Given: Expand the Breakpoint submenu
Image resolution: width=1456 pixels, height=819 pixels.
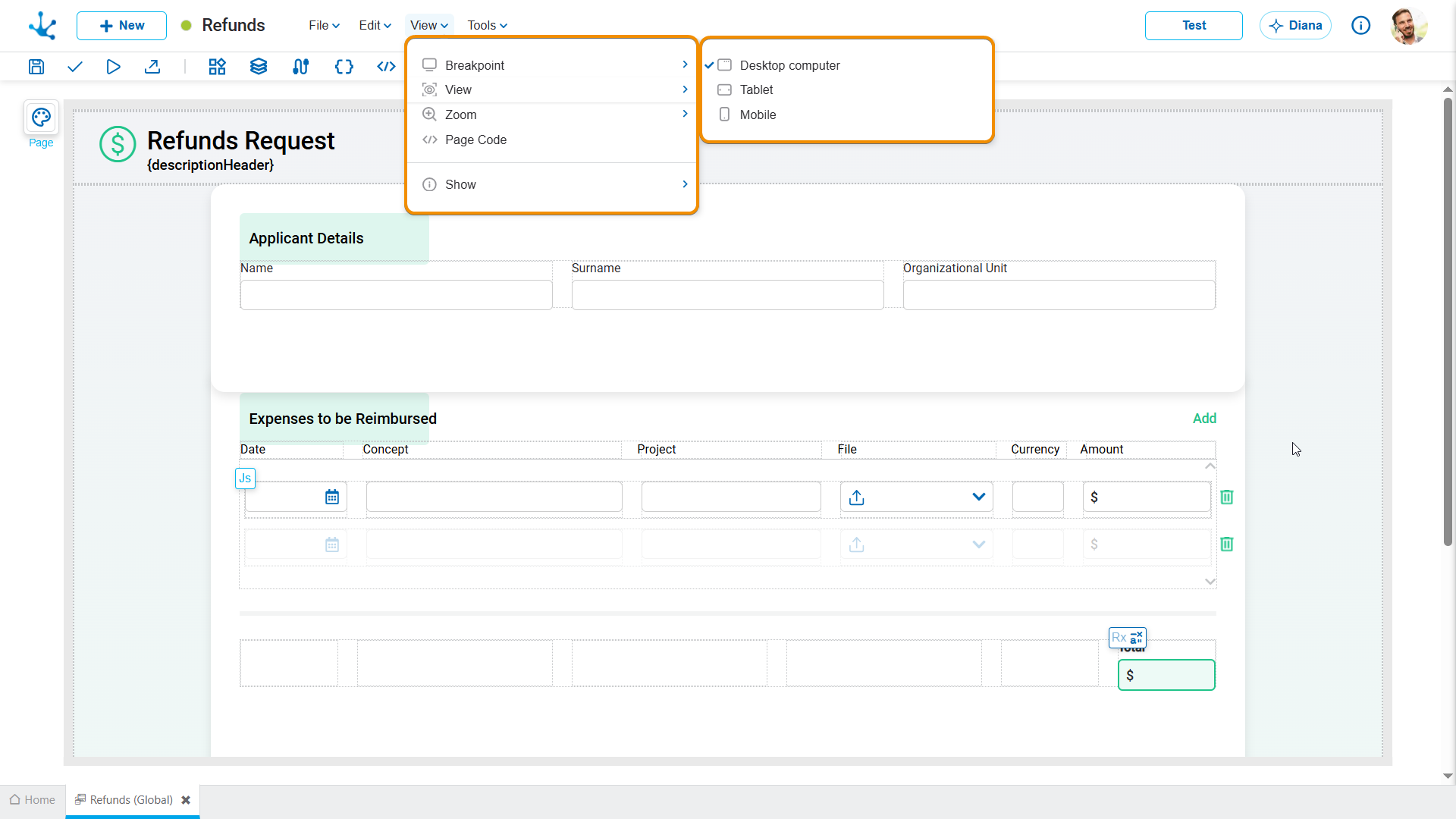Looking at the screenshot, I should click(x=552, y=65).
